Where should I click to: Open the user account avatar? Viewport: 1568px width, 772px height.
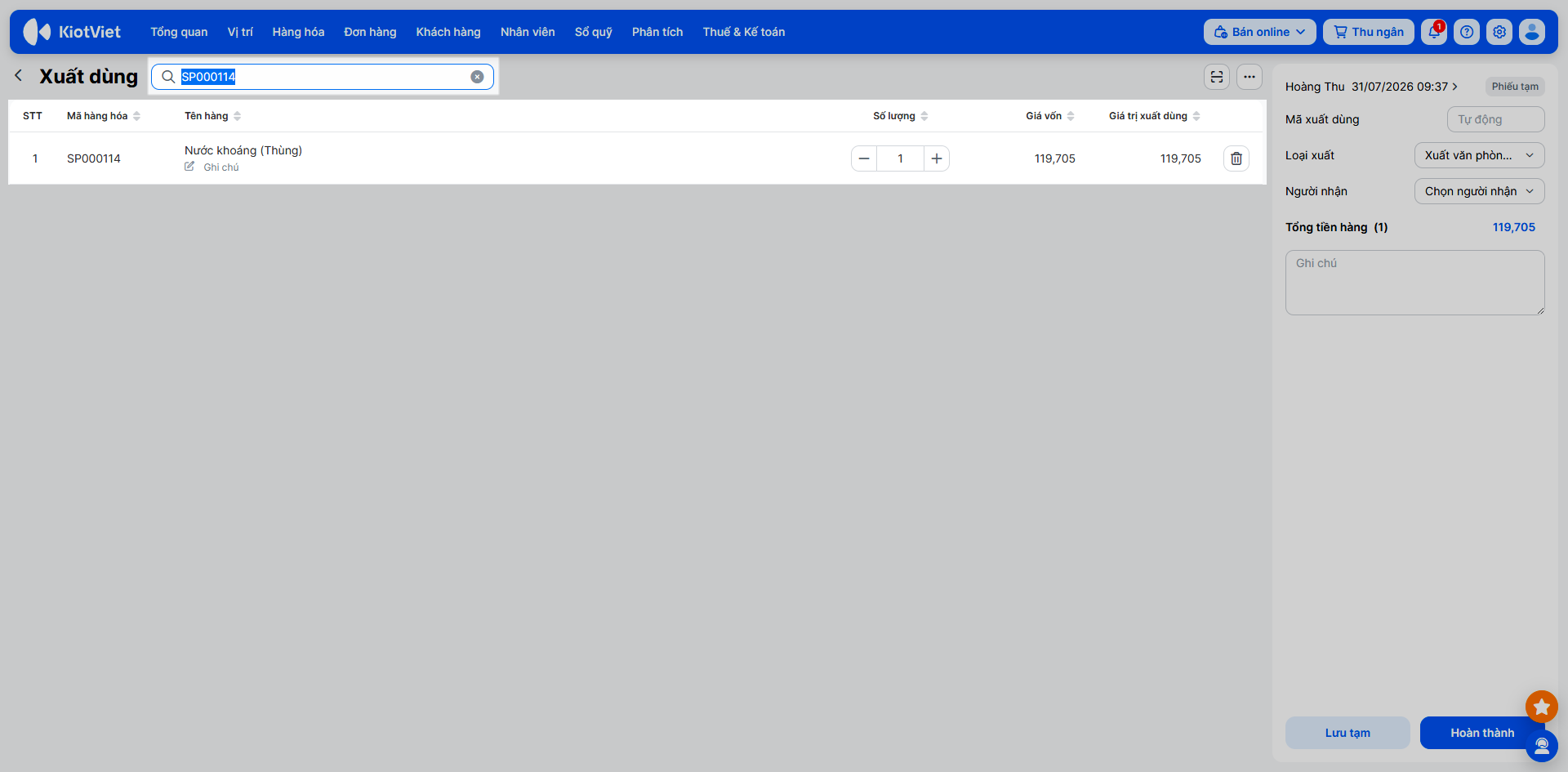(1532, 32)
